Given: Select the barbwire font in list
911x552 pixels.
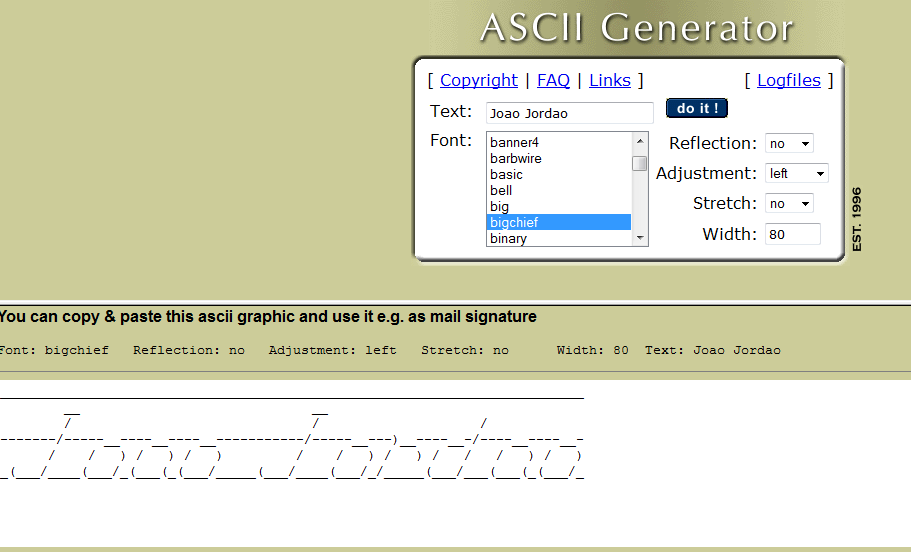Looking at the screenshot, I should point(558,158).
